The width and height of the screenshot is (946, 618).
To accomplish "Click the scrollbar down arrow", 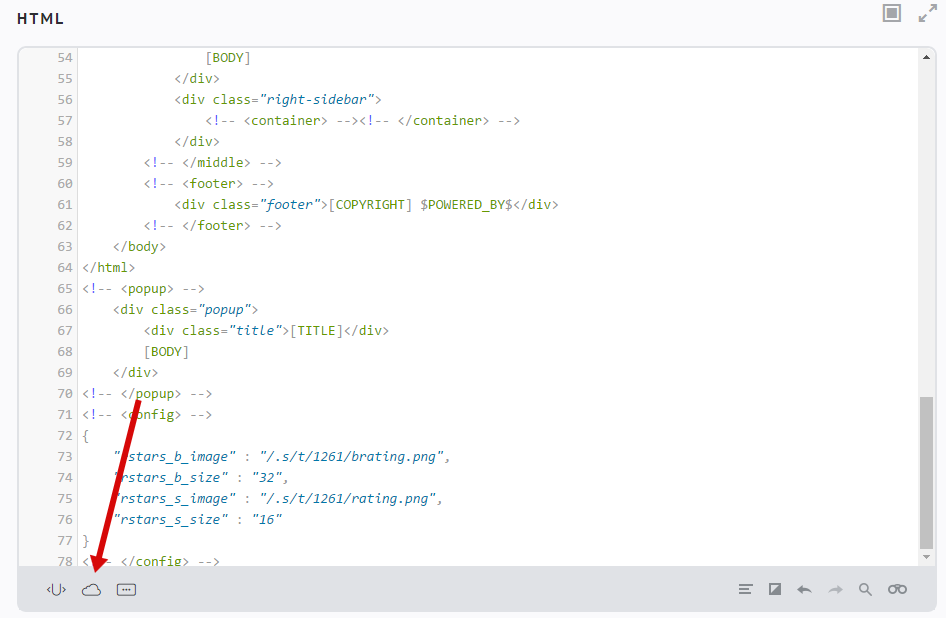I will coord(927,556).
